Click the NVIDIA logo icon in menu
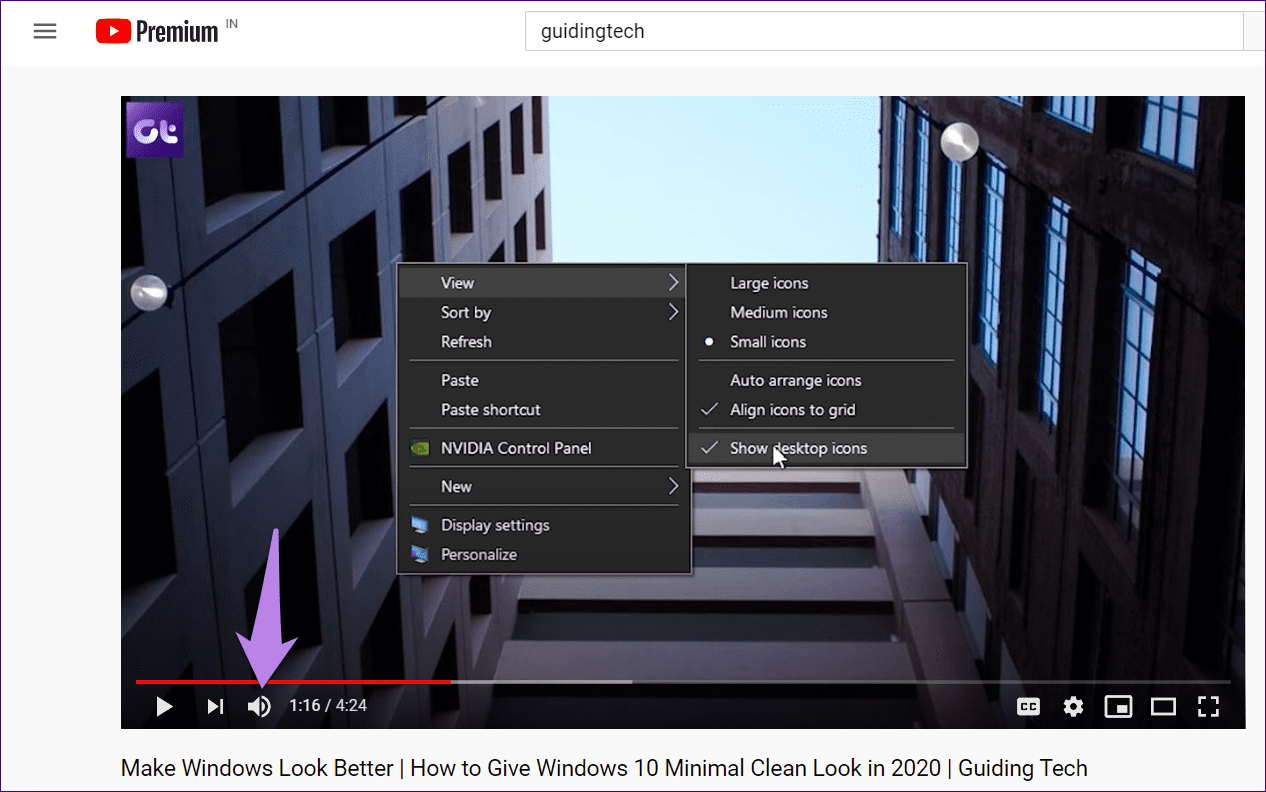 pos(421,448)
